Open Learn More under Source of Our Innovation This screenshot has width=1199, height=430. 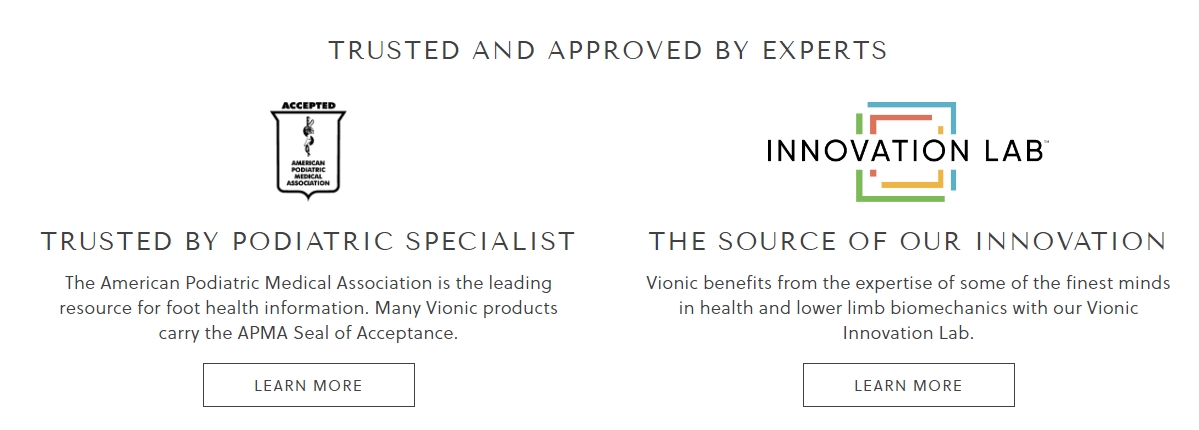click(908, 385)
